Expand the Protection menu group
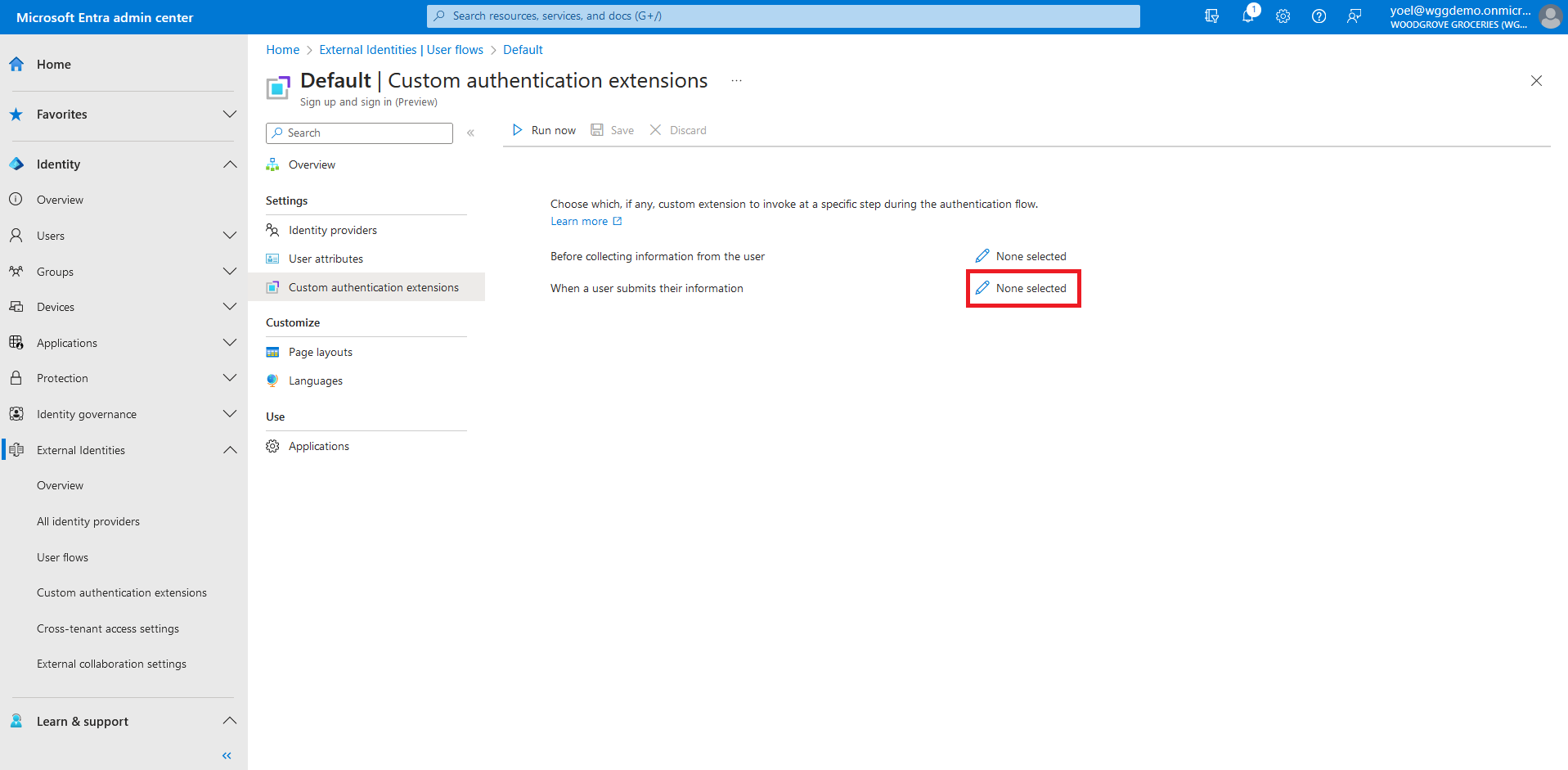 pyautogui.click(x=230, y=378)
